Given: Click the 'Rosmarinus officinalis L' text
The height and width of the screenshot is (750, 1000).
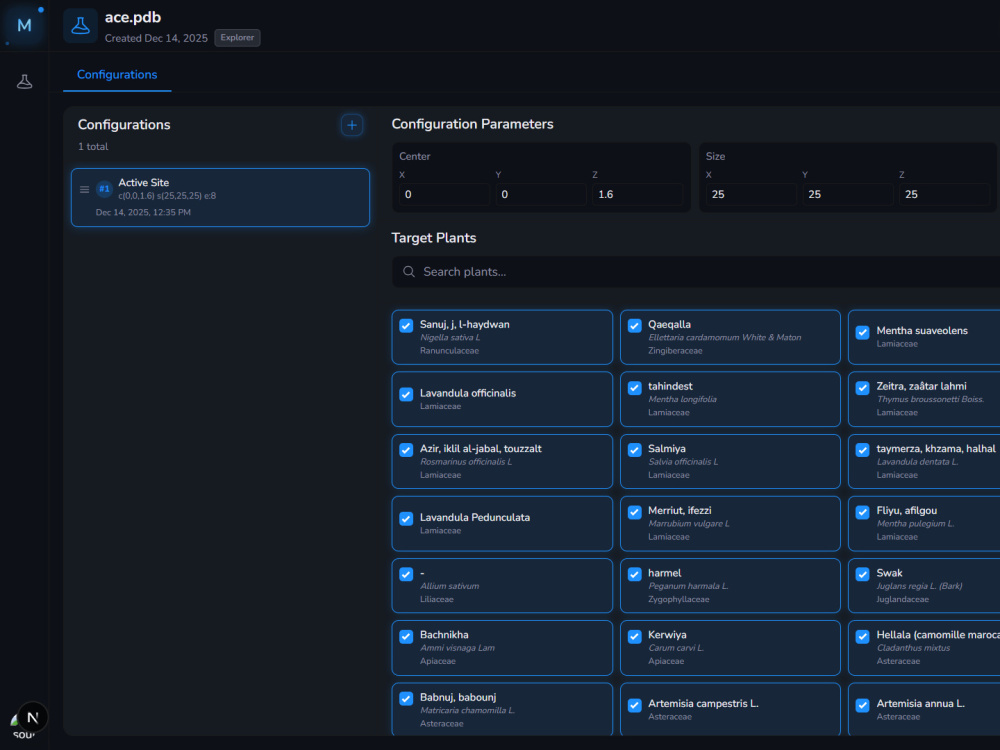Looking at the screenshot, I should [x=466, y=462].
